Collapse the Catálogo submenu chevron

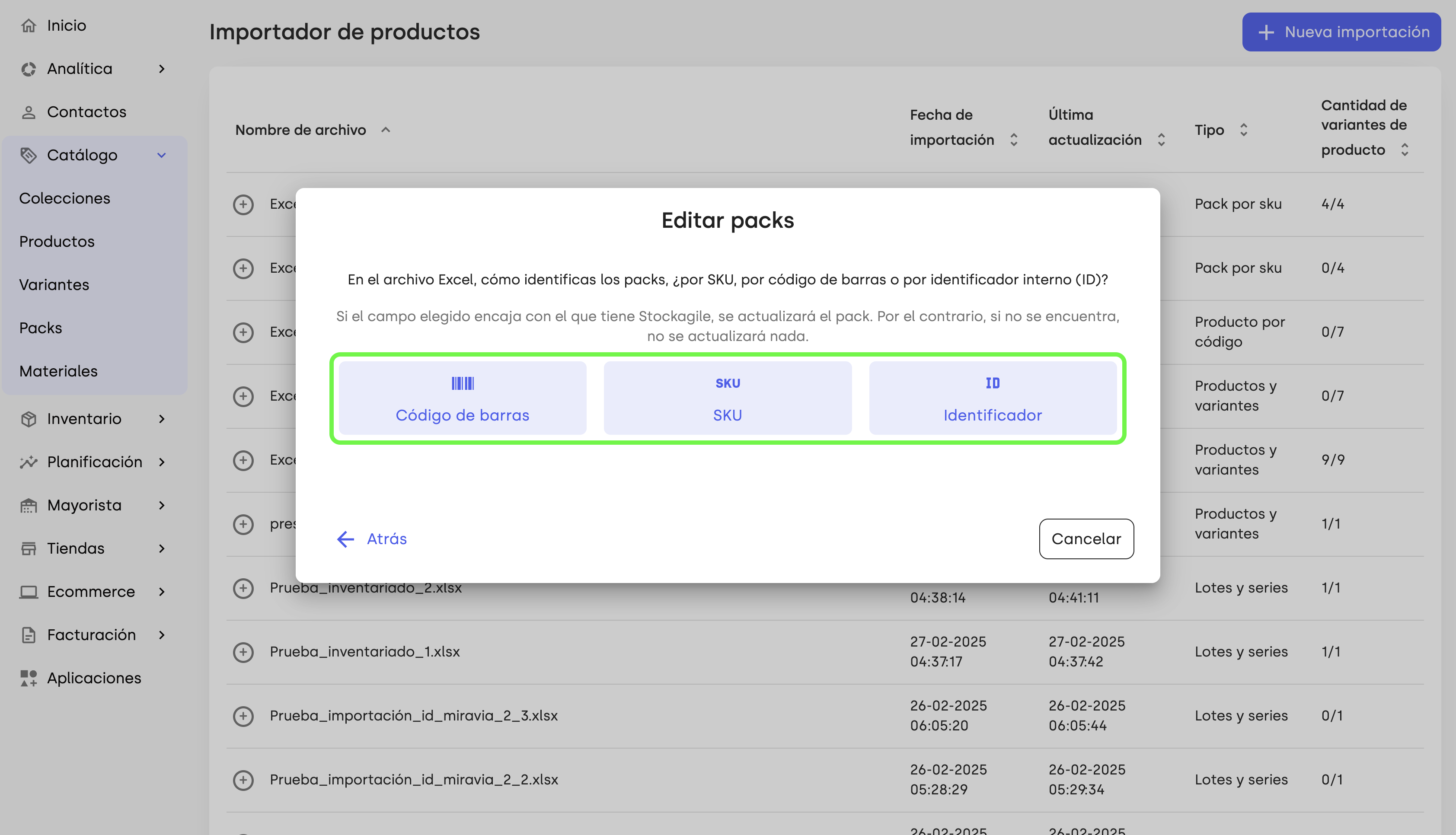[162, 156]
